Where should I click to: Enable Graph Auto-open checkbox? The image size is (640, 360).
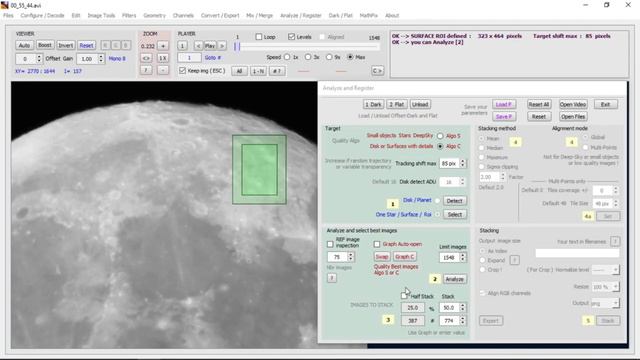click(x=377, y=244)
